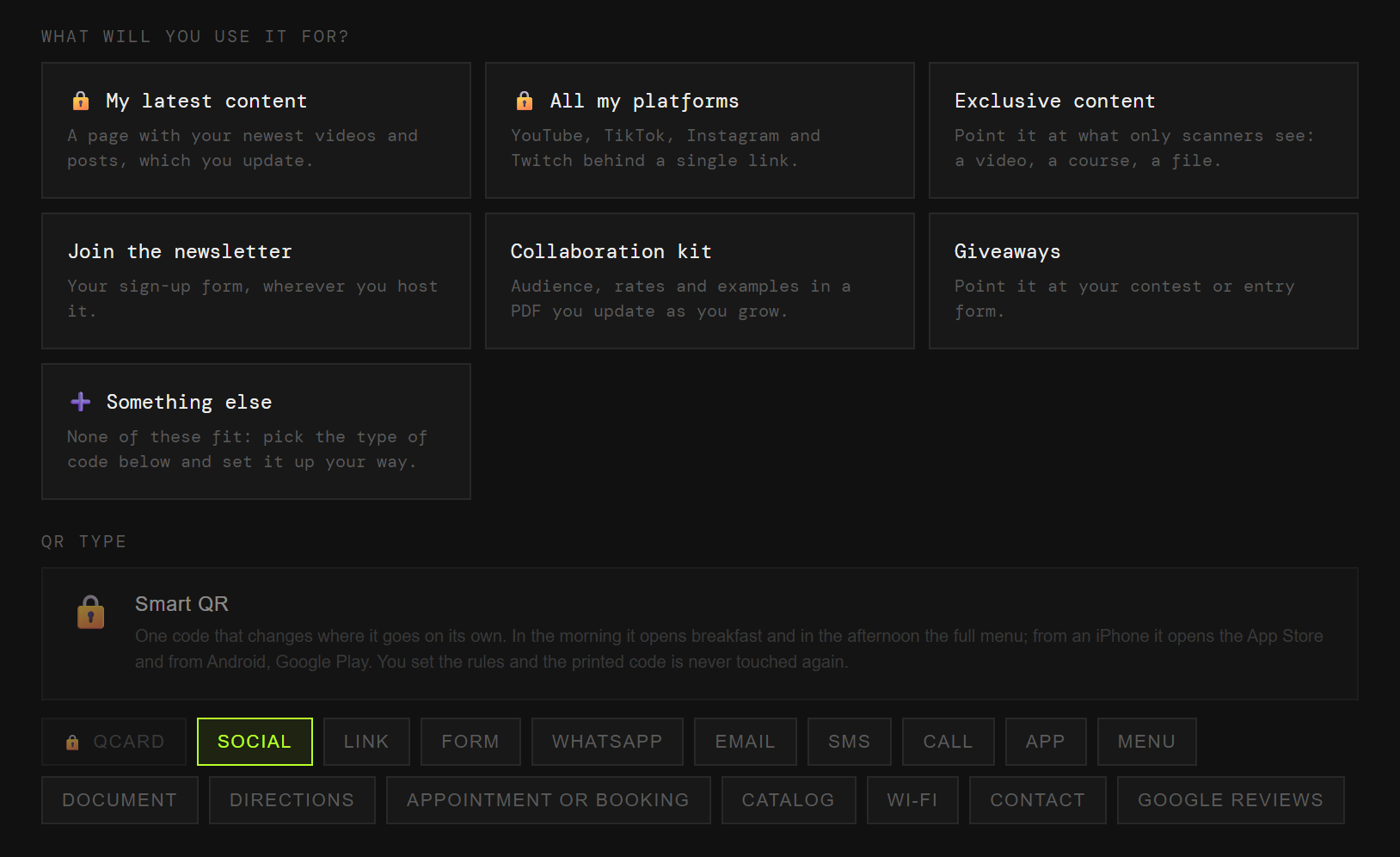Select the CATALOG QR type
The image size is (1400, 857).
(x=789, y=800)
